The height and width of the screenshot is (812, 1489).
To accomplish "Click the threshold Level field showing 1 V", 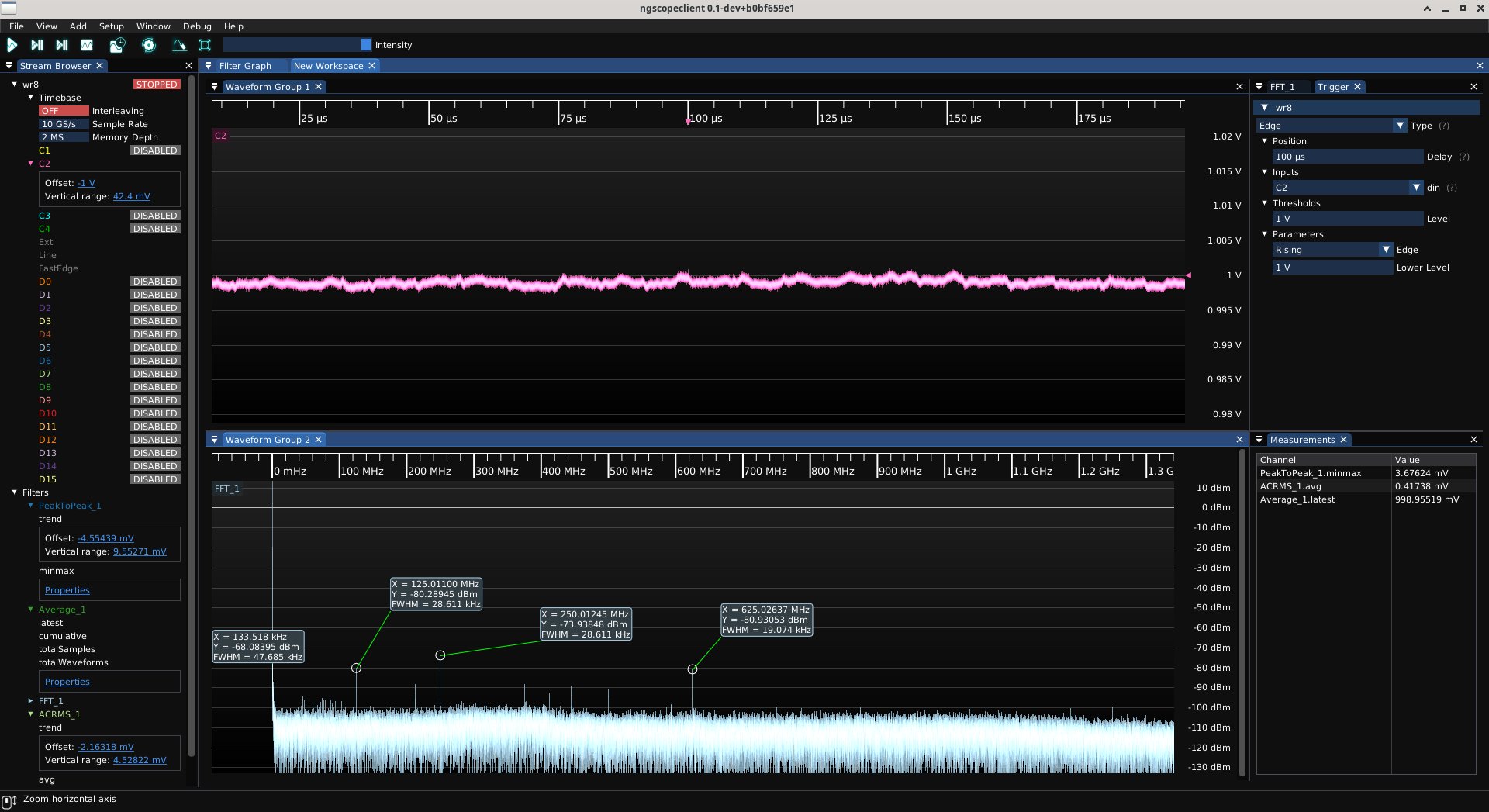I will [1348, 219].
